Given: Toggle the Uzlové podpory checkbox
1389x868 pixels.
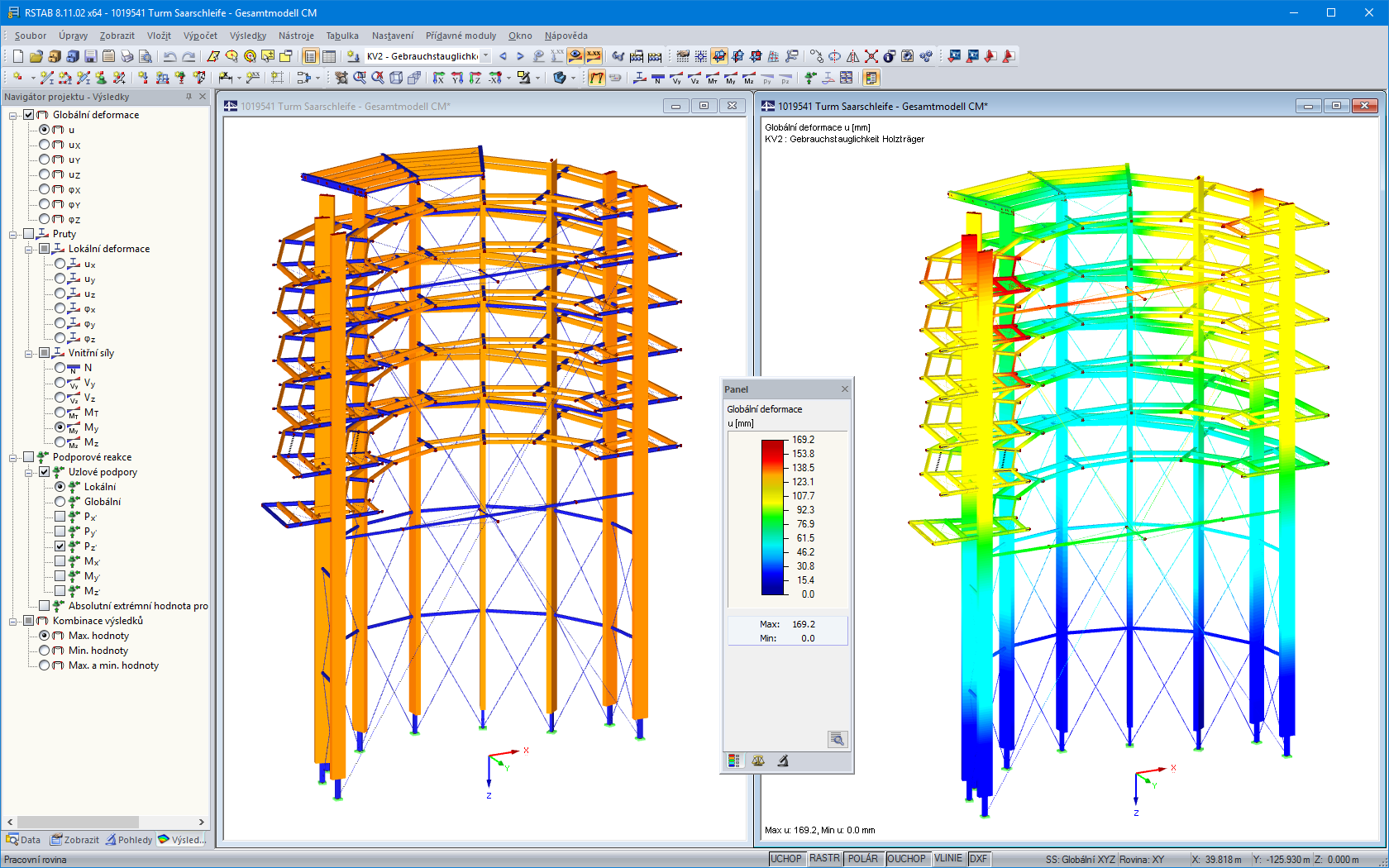Looking at the screenshot, I should [45, 472].
